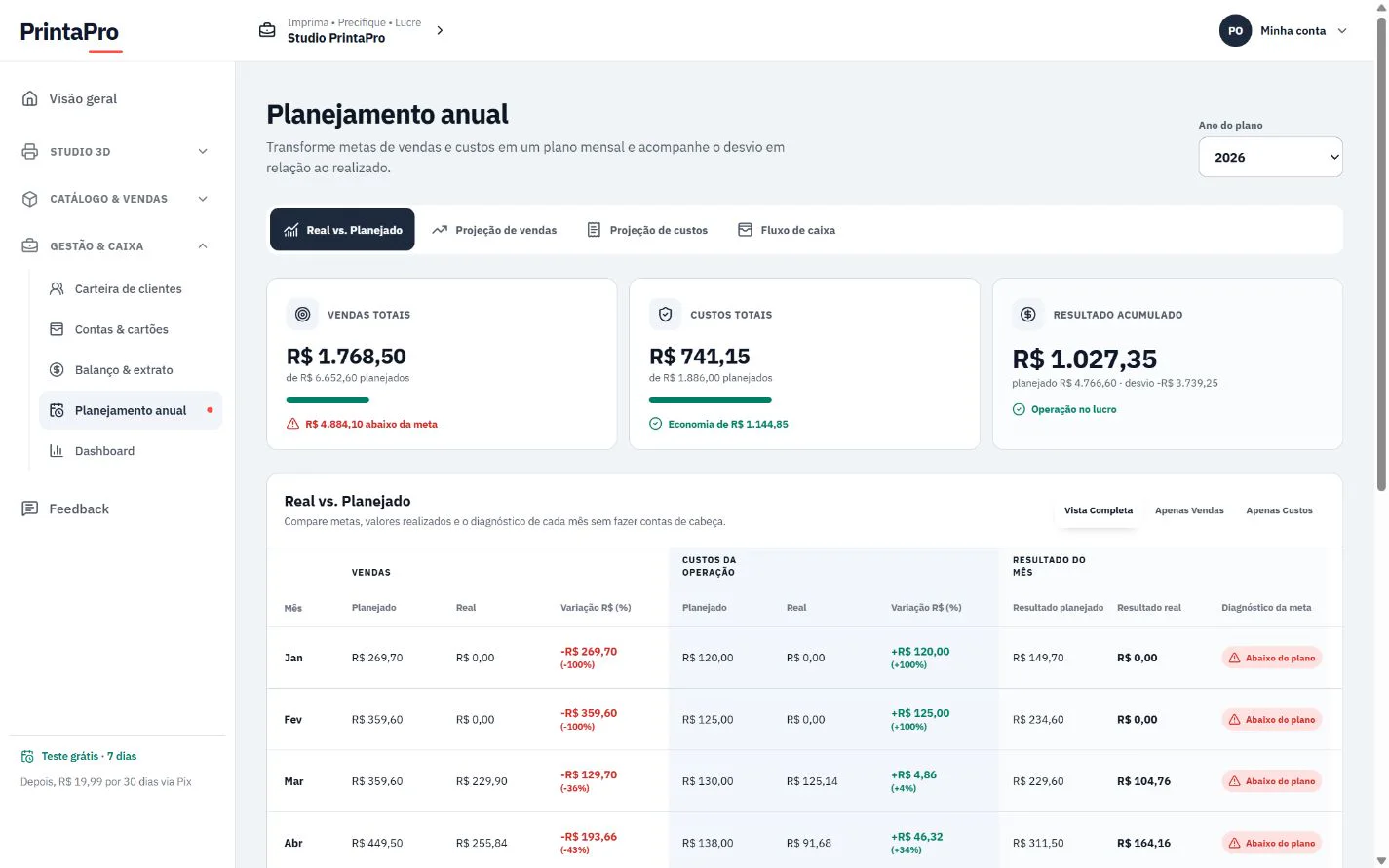
Task: Click the target icon in Vendas Totais card
Action: coord(303,315)
